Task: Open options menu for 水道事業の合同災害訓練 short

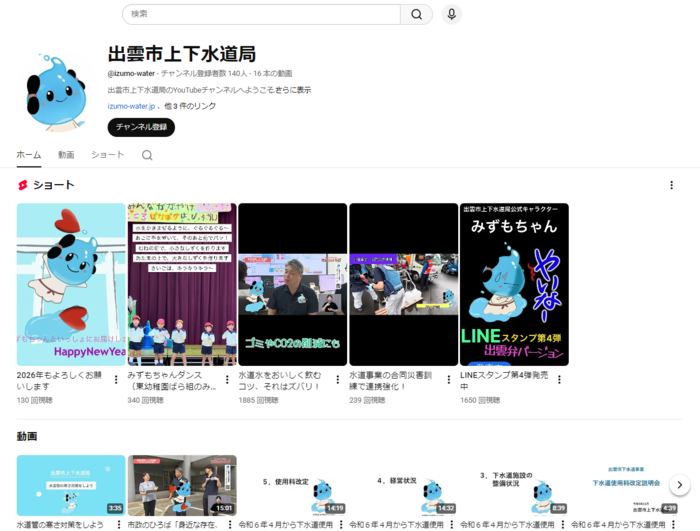Action: [449, 380]
